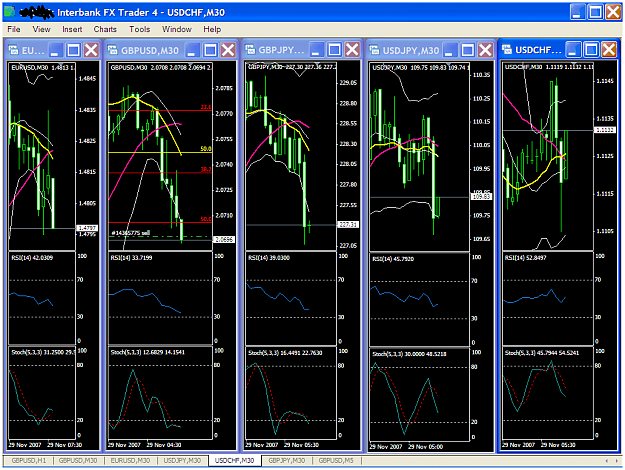Select the #14365775 sell order label

click(131, 233)
